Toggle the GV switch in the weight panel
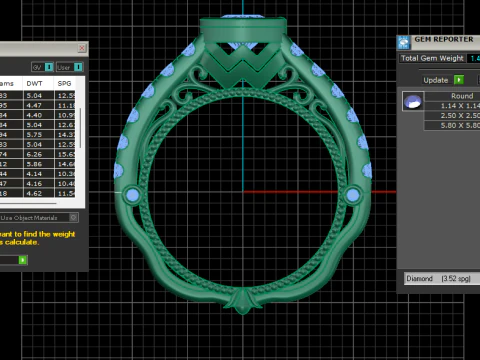 pos(49,67)
